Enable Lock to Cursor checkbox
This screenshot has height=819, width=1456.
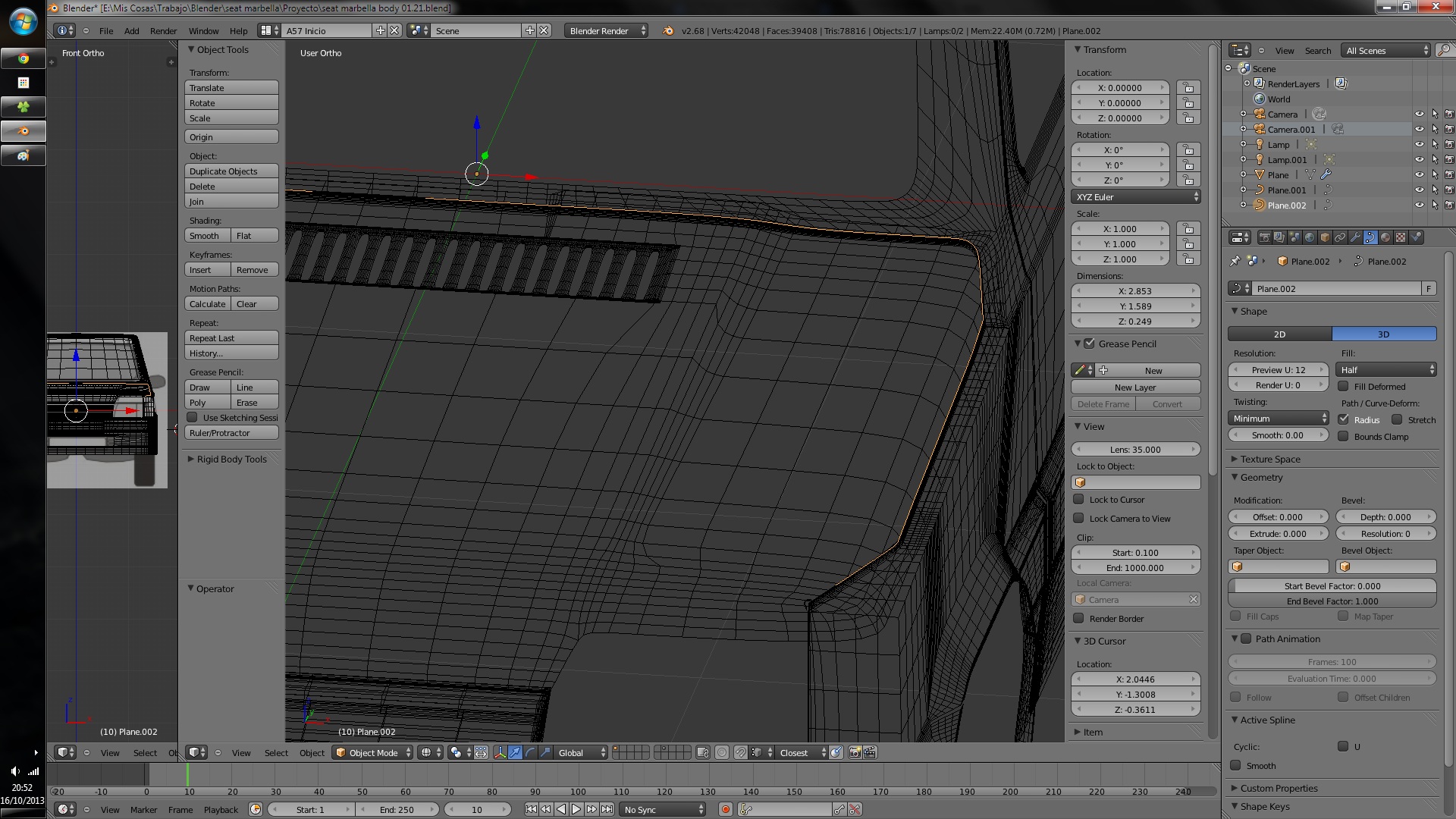point(1078,500)
